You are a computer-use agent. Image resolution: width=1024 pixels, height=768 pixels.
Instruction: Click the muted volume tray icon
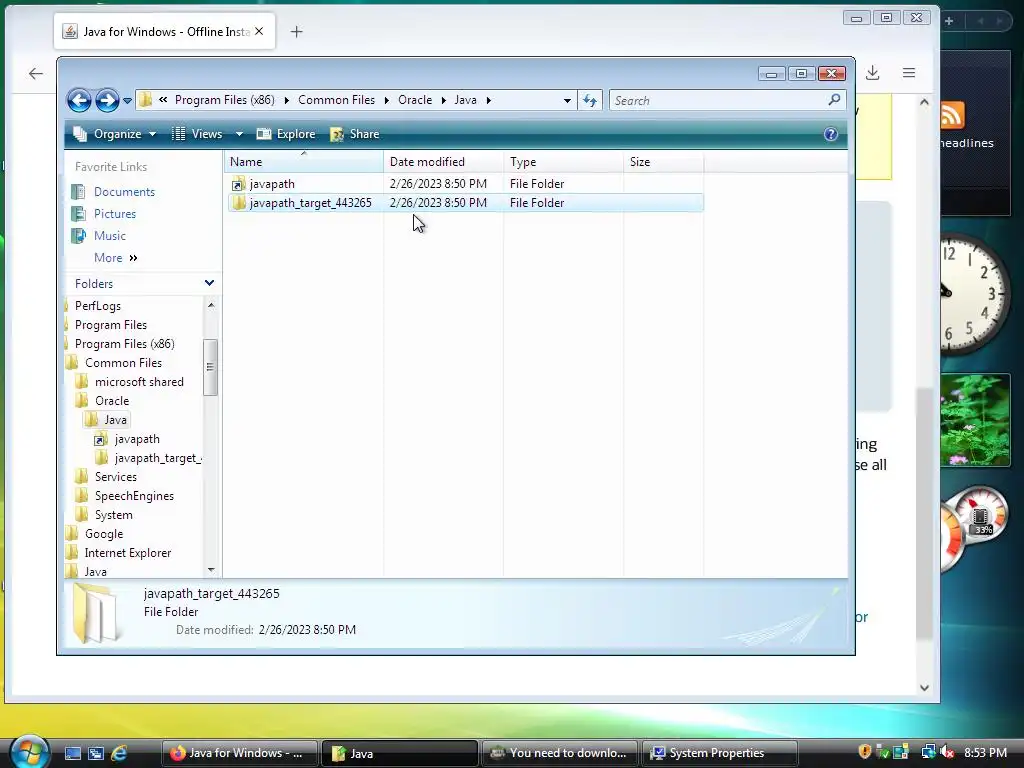click(x=946, y=753)
